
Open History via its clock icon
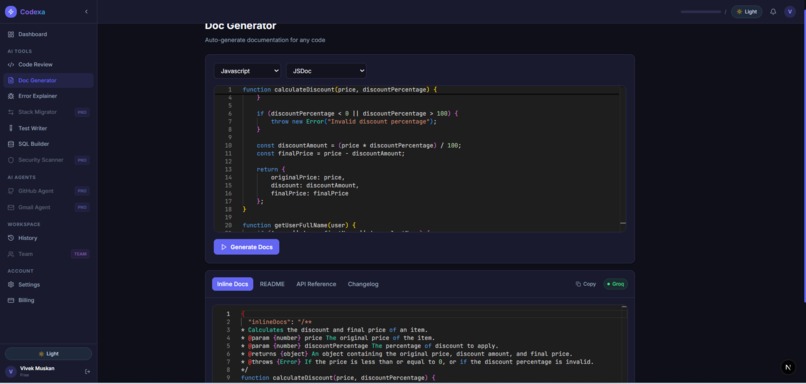pos(11,238)
